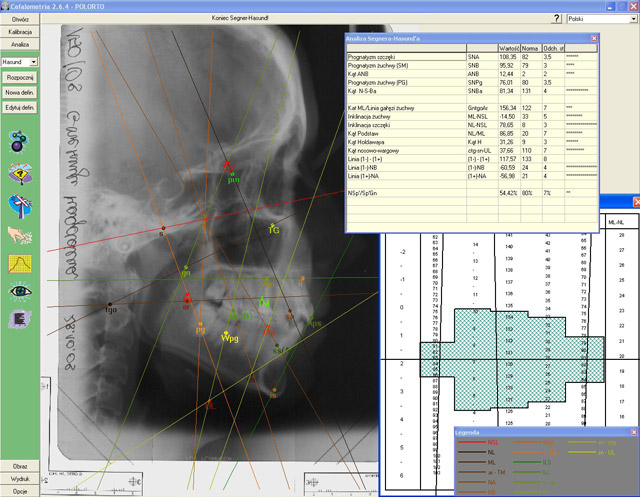Click the red NSL legend line entry
The image size is (640, 497).
[478, 442]
